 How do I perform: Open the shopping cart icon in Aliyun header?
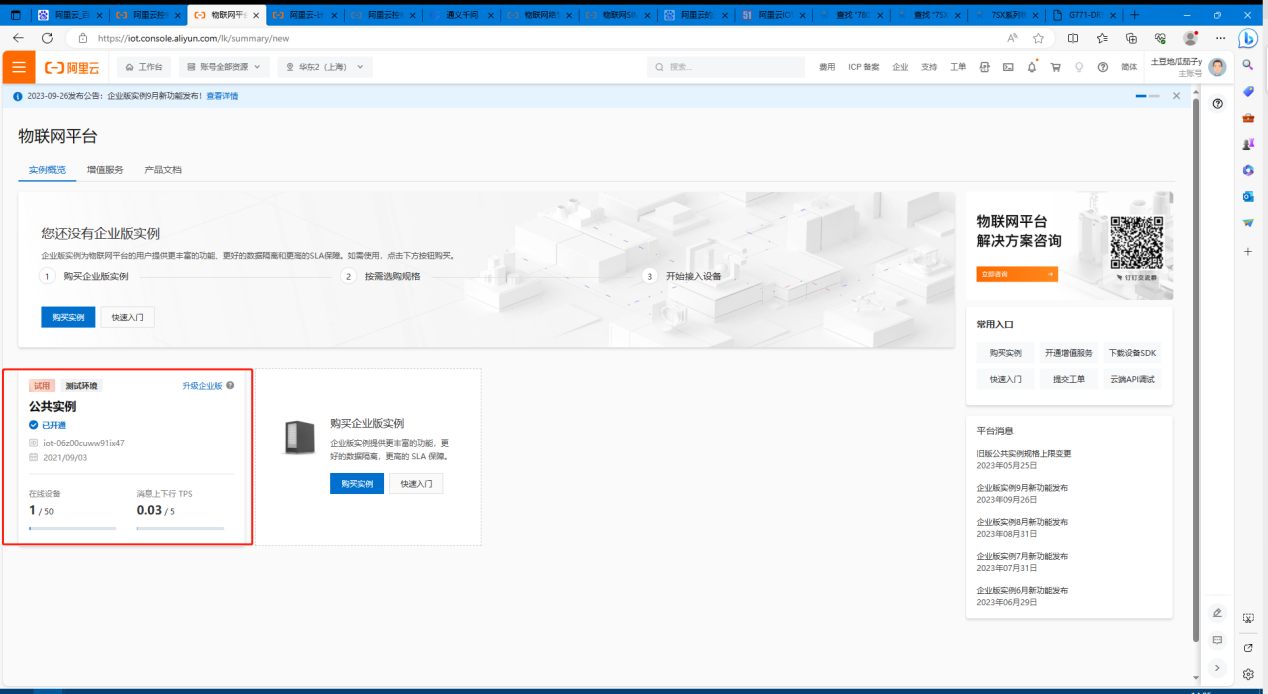(1055, 67)
